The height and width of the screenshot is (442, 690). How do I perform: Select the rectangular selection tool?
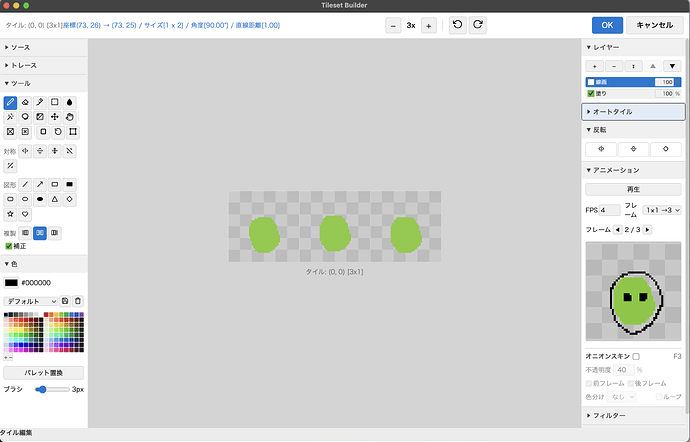click(55, 103)
